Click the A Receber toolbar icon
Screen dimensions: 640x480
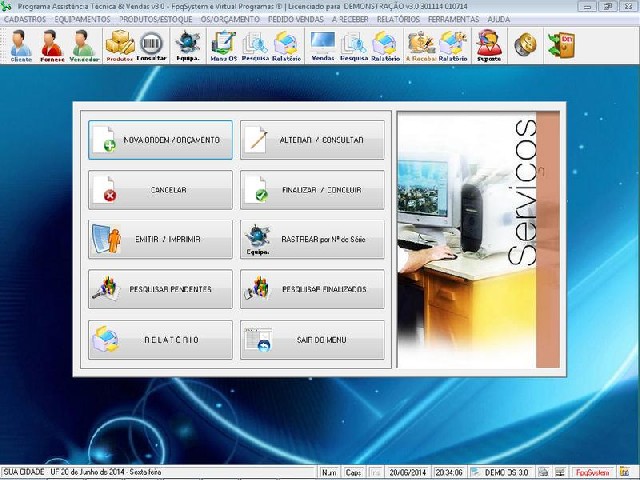point(420,45)
